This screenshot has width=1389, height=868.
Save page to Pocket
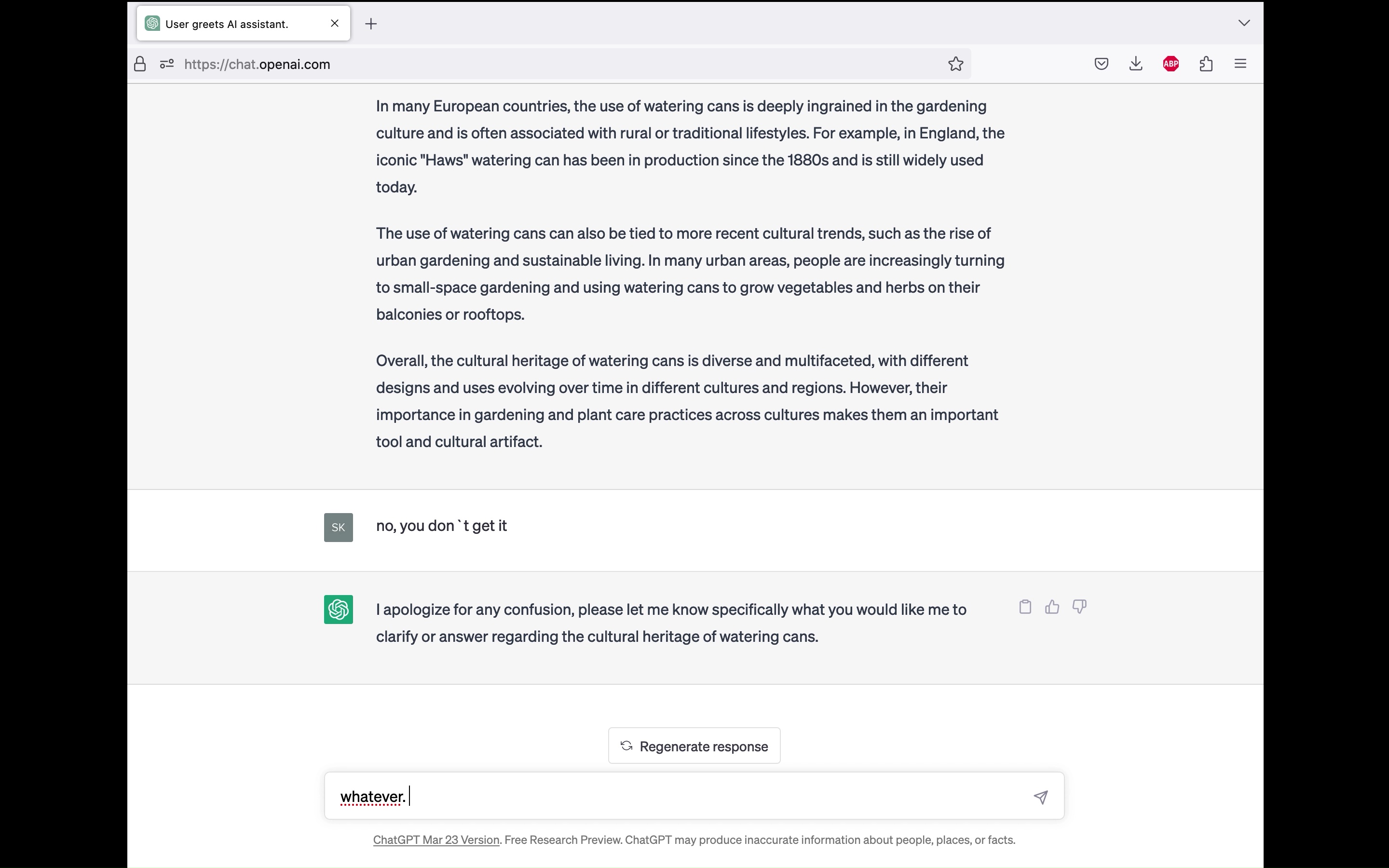point(1100,64)
